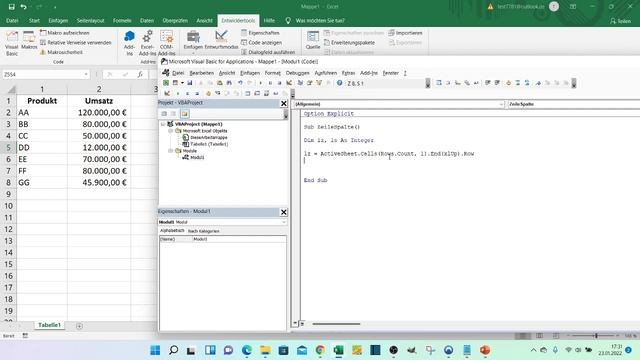The width and height of the screenshot is (640, 360).
Task: Click Dialogfeld ausführen
Action: click(268, 52)
